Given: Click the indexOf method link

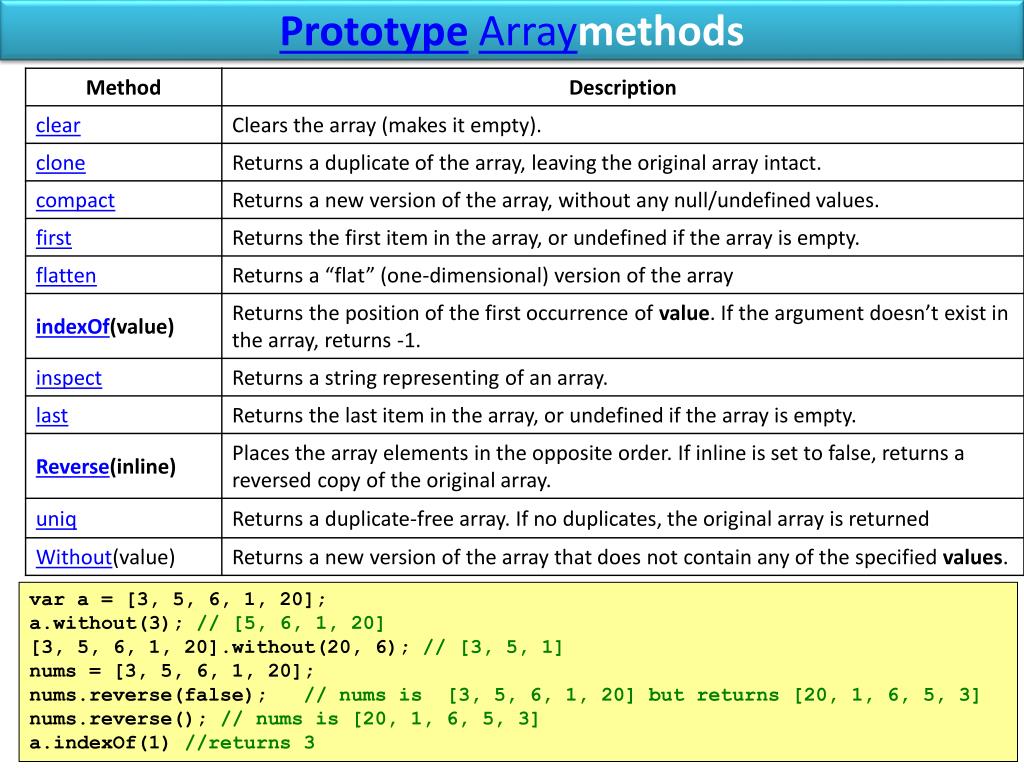Looking at the screenshot, I should (72, 327).
